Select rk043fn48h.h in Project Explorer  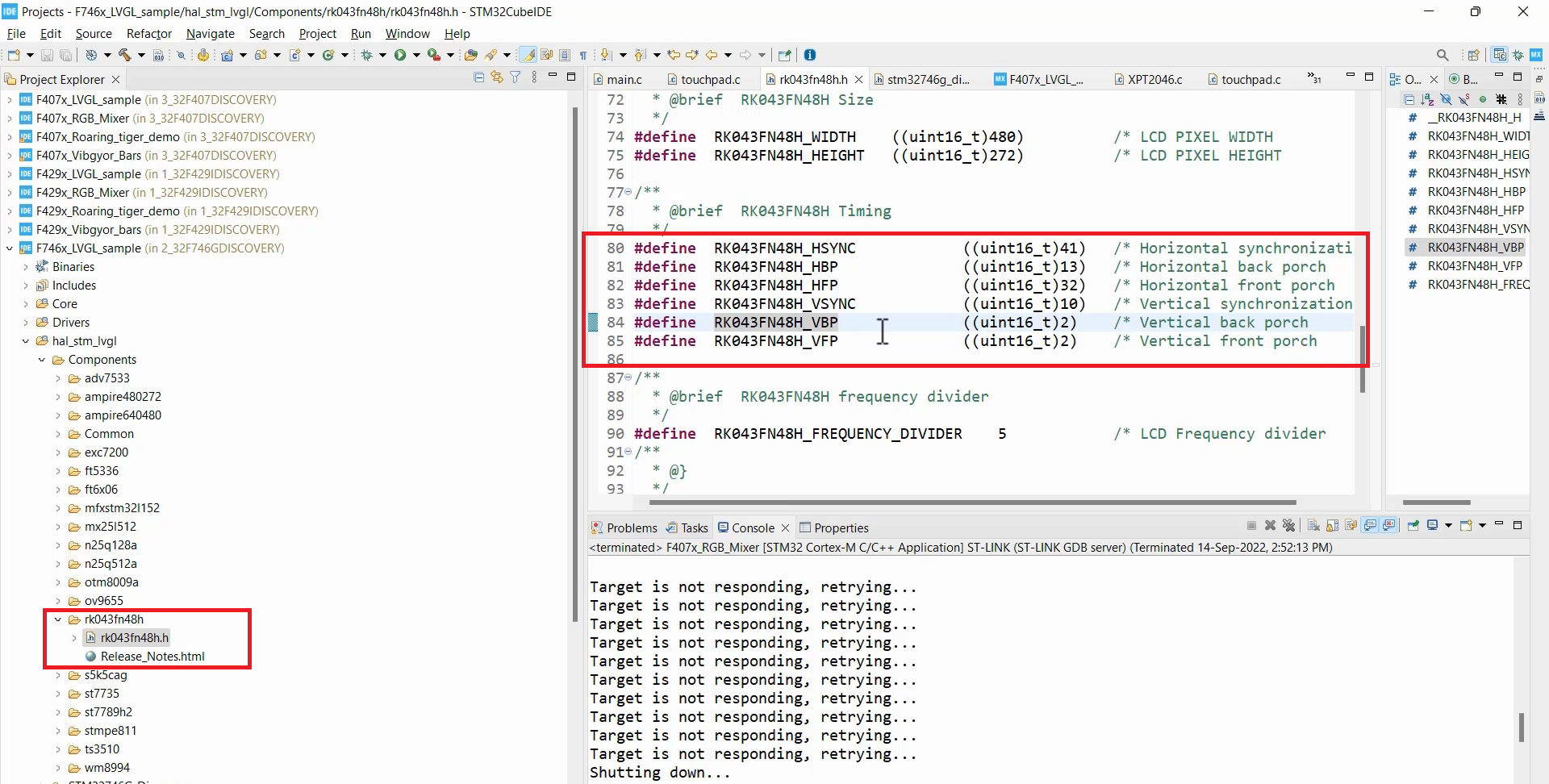point(135,638)
